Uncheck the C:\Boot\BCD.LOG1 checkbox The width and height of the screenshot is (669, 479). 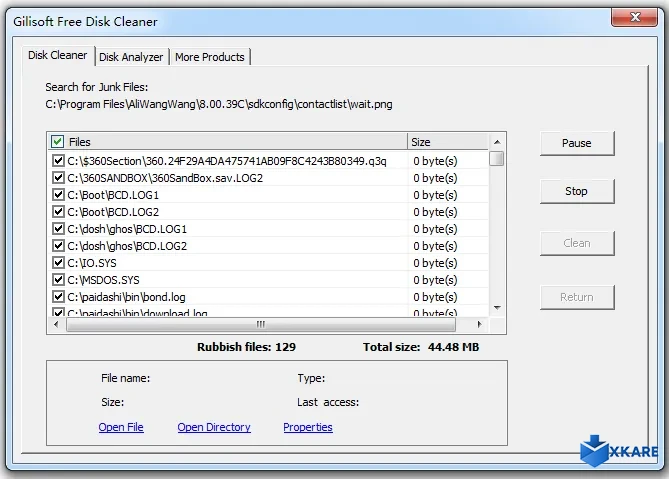[x=58, y=195]
